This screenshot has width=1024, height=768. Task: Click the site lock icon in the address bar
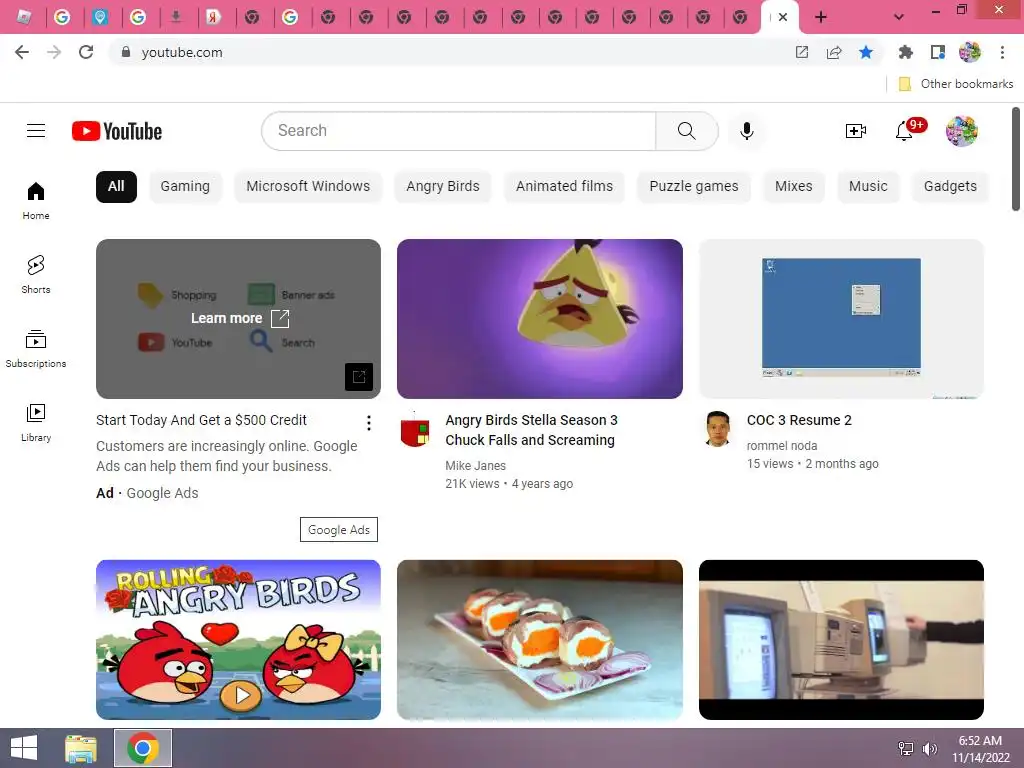pos(126,52)
